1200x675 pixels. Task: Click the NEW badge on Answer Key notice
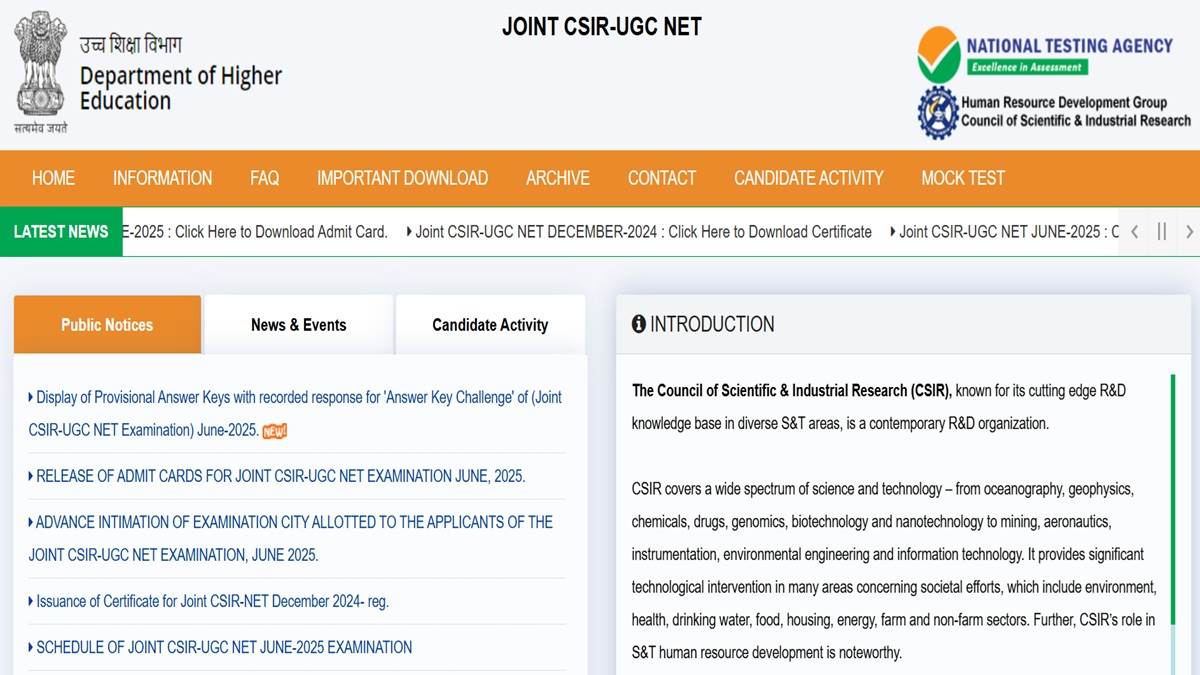275,431
